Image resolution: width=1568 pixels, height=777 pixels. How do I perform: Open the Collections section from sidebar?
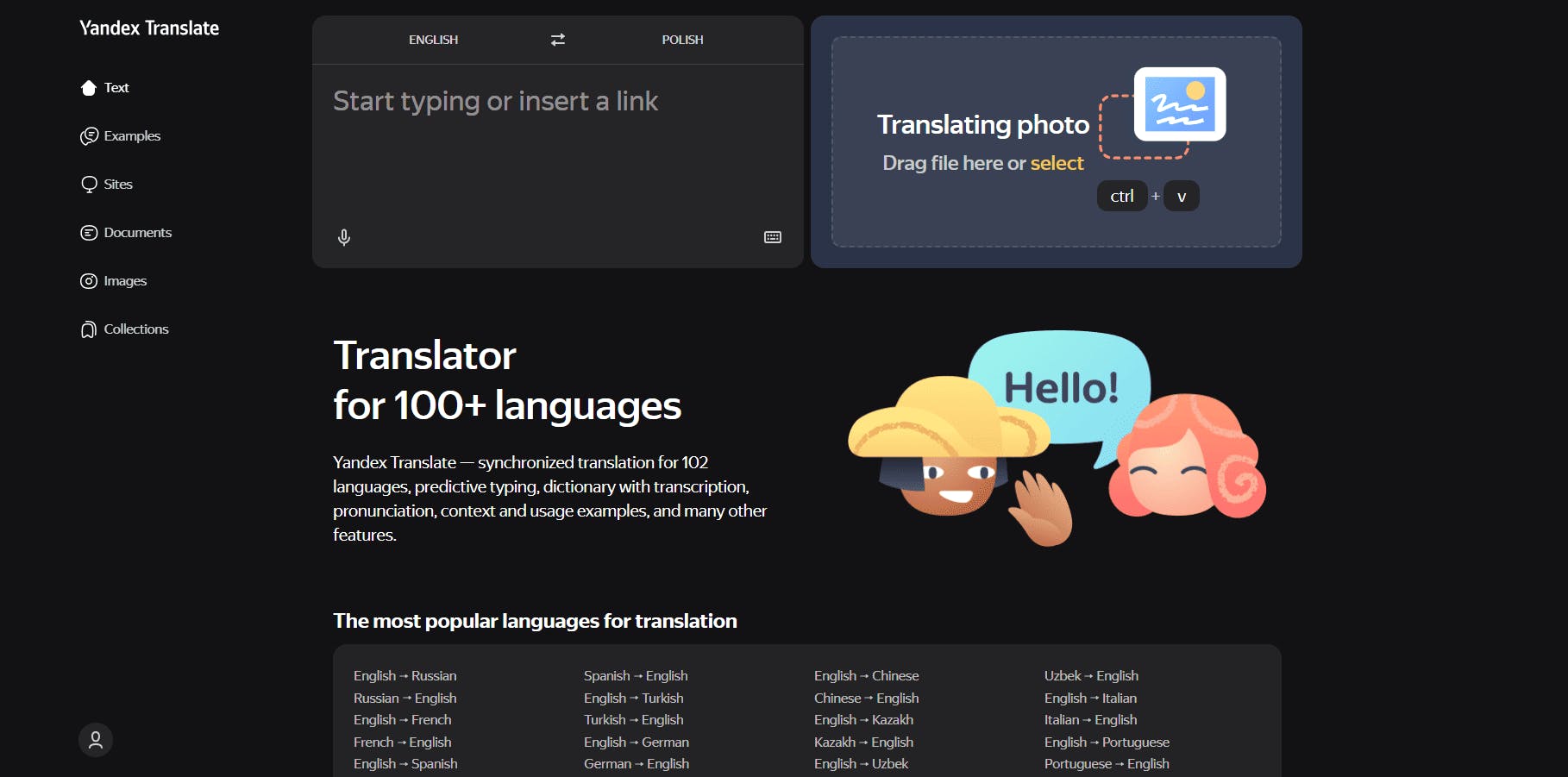[135, 329]
